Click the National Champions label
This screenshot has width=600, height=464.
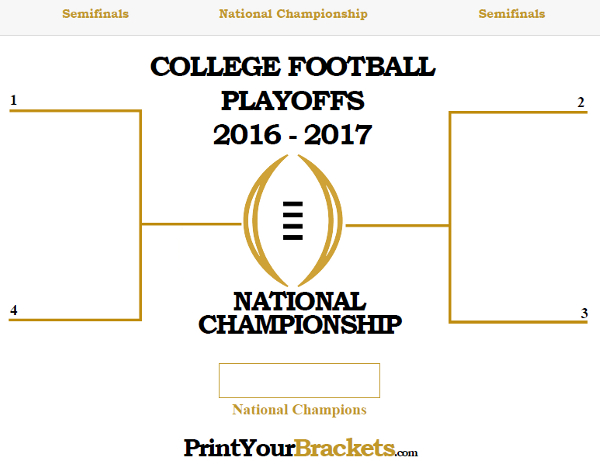pyautogui.click(x=299, y=410)
